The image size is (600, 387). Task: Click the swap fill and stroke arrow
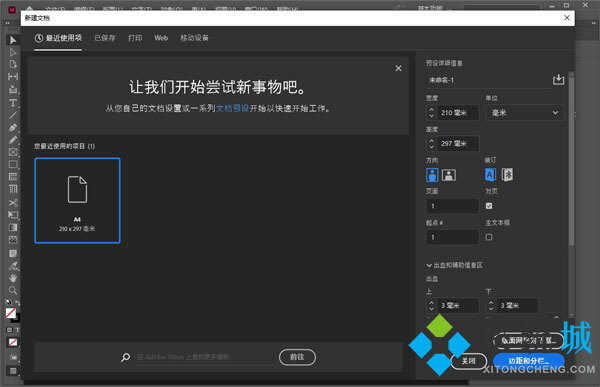point(18,302)
